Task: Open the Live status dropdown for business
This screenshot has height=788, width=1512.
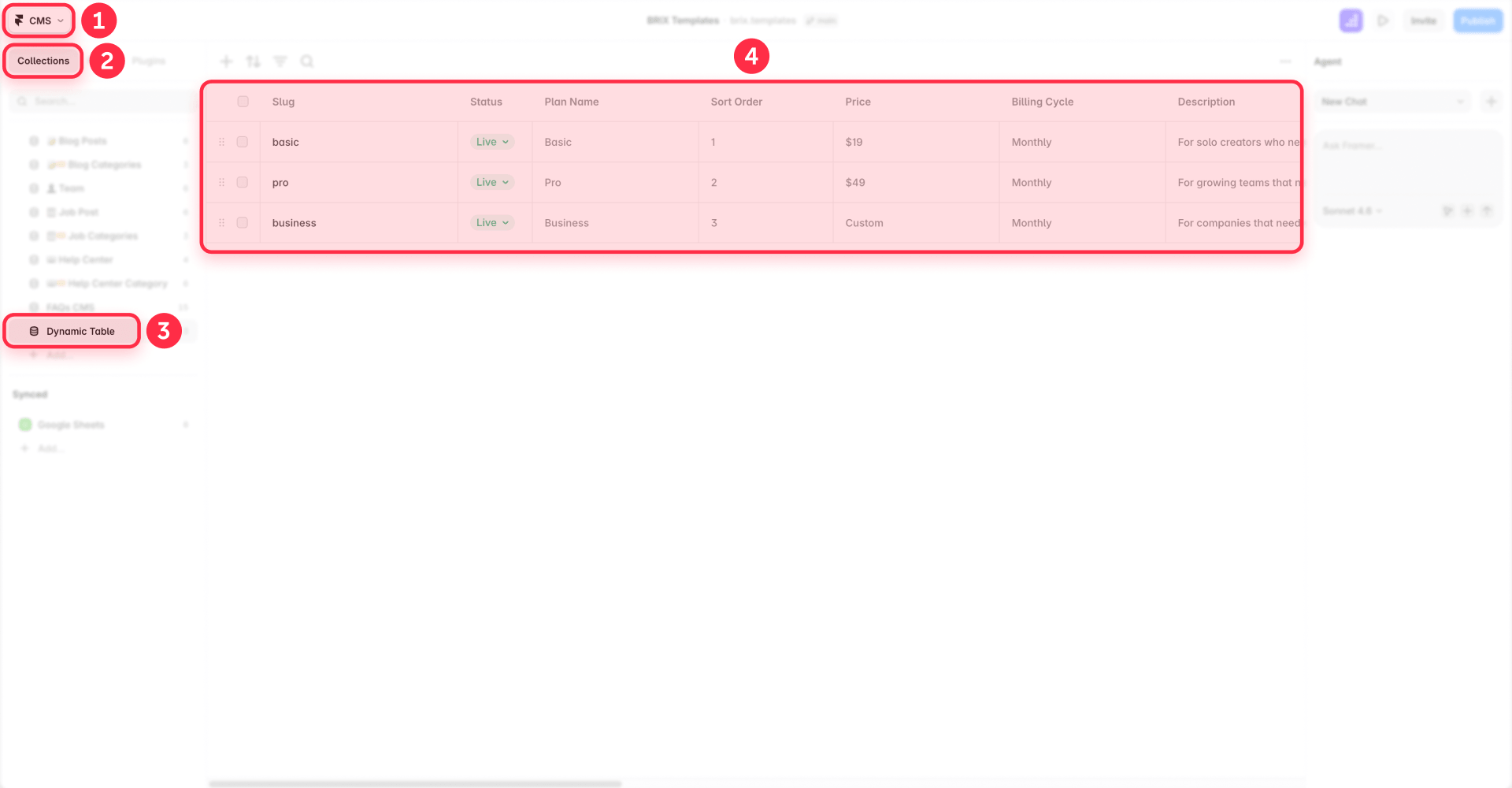Action: pyautogui.click(x=492, y=222)
